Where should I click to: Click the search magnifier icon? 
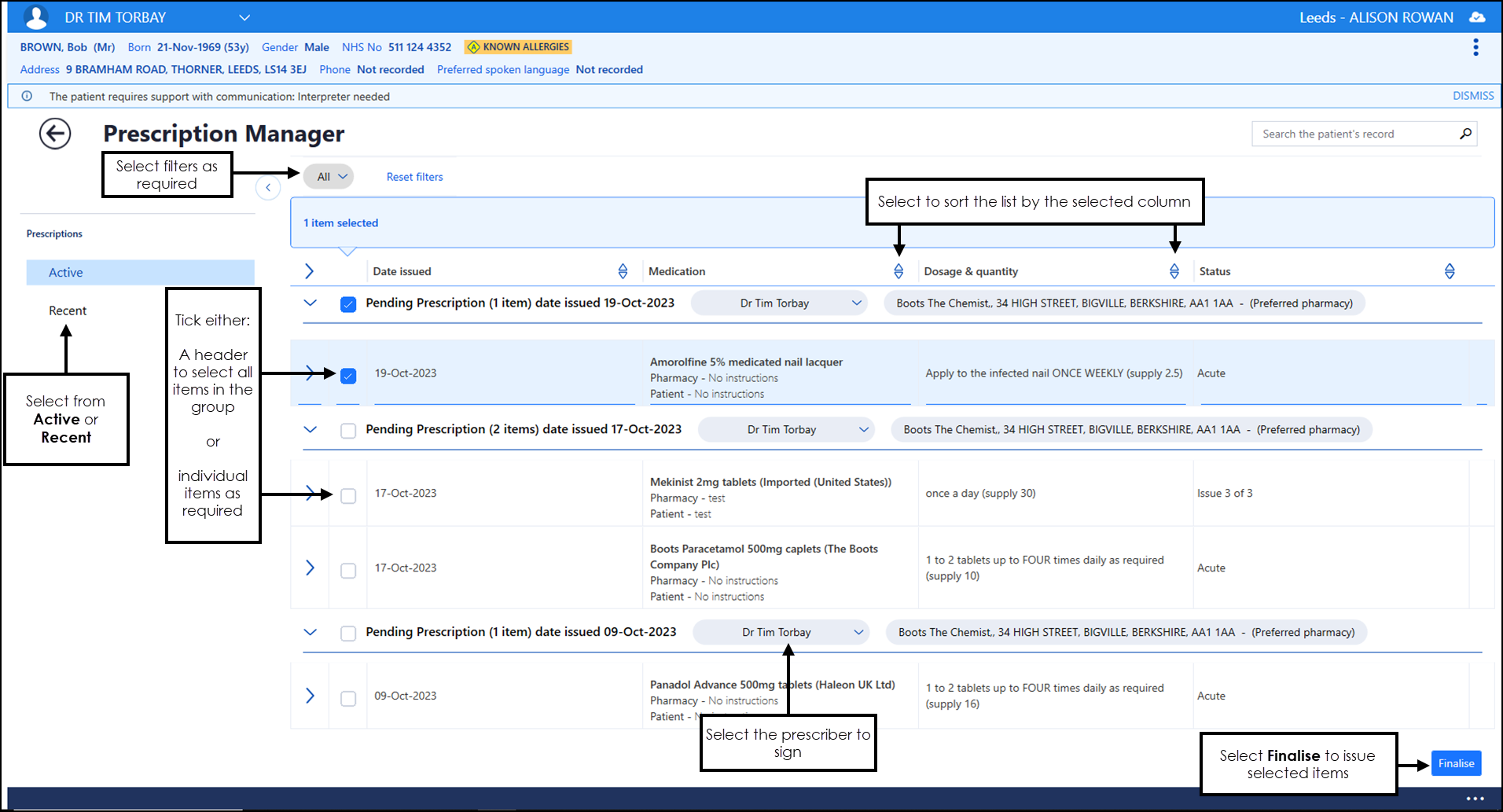(1465, 134)
